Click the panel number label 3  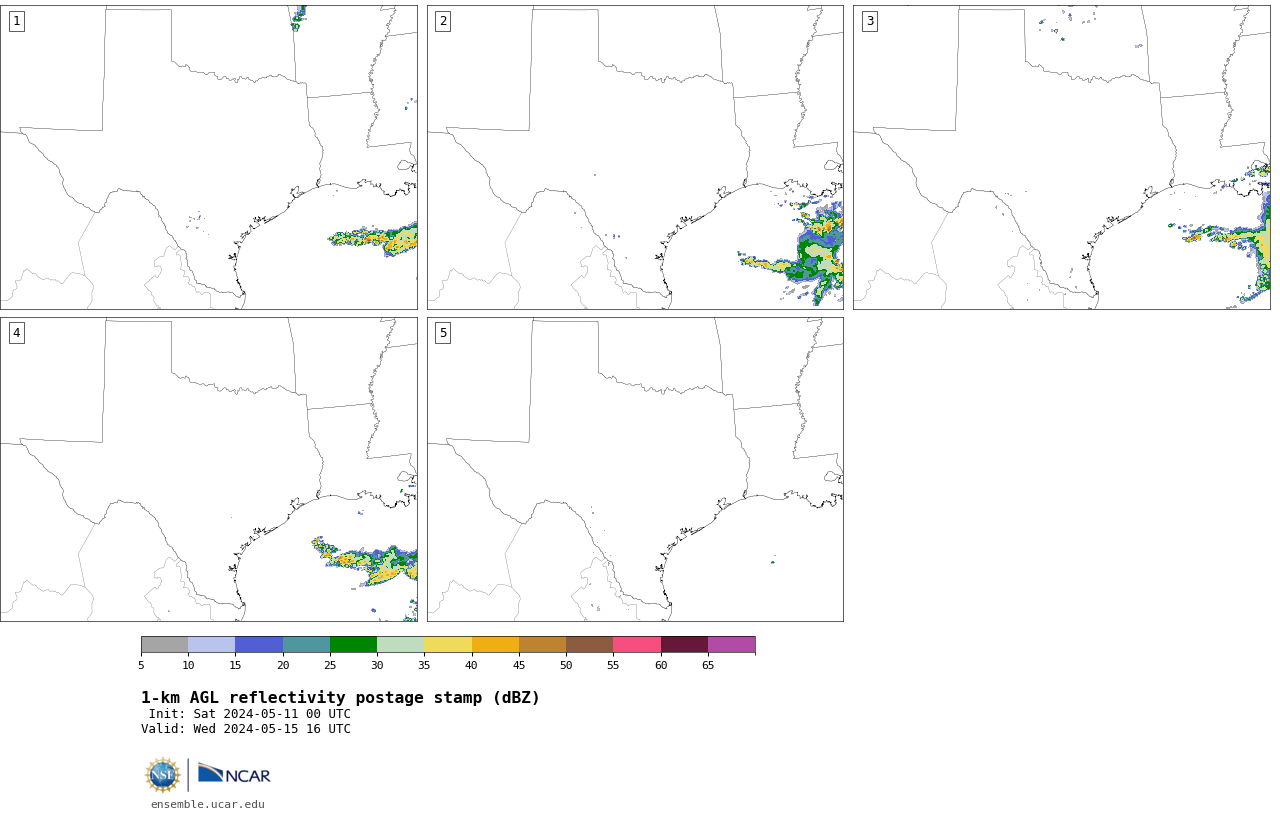coord(870,21)
